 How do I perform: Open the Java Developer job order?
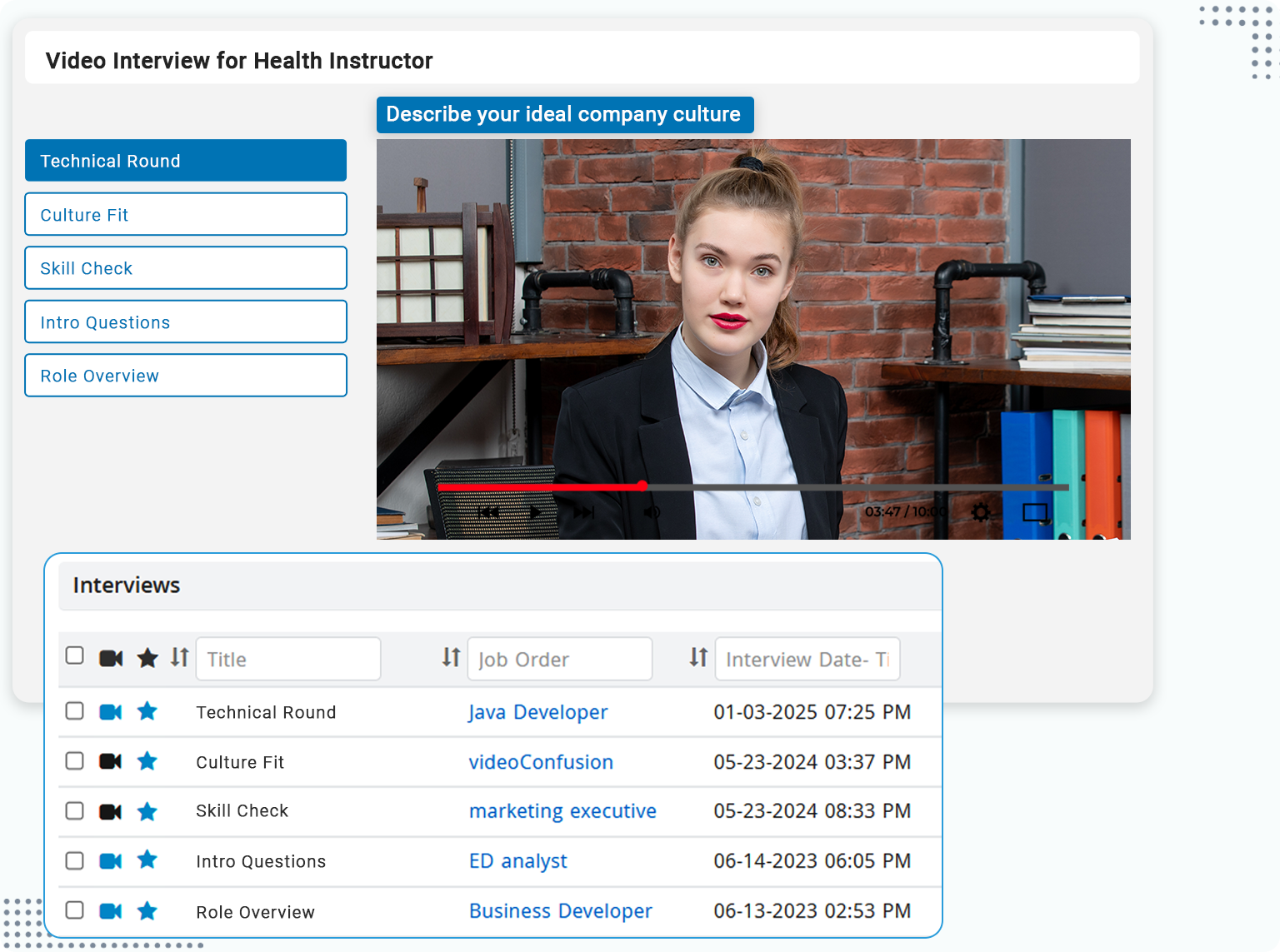537,712
